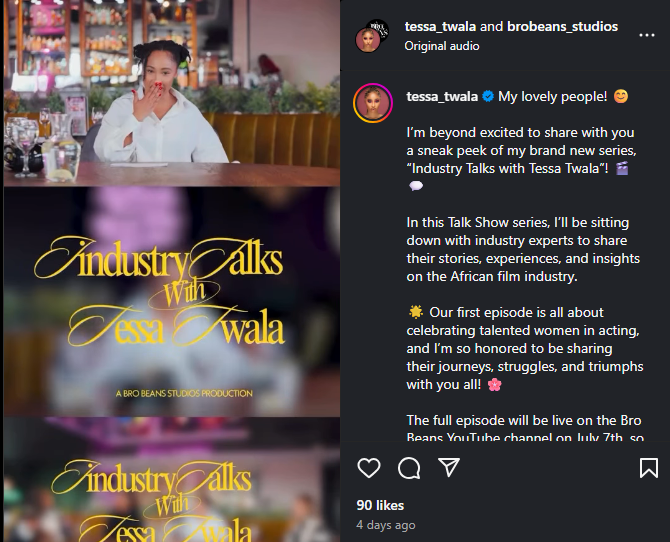
Task: Like the post with the heart icon
Action: click(x=369, y=468)
